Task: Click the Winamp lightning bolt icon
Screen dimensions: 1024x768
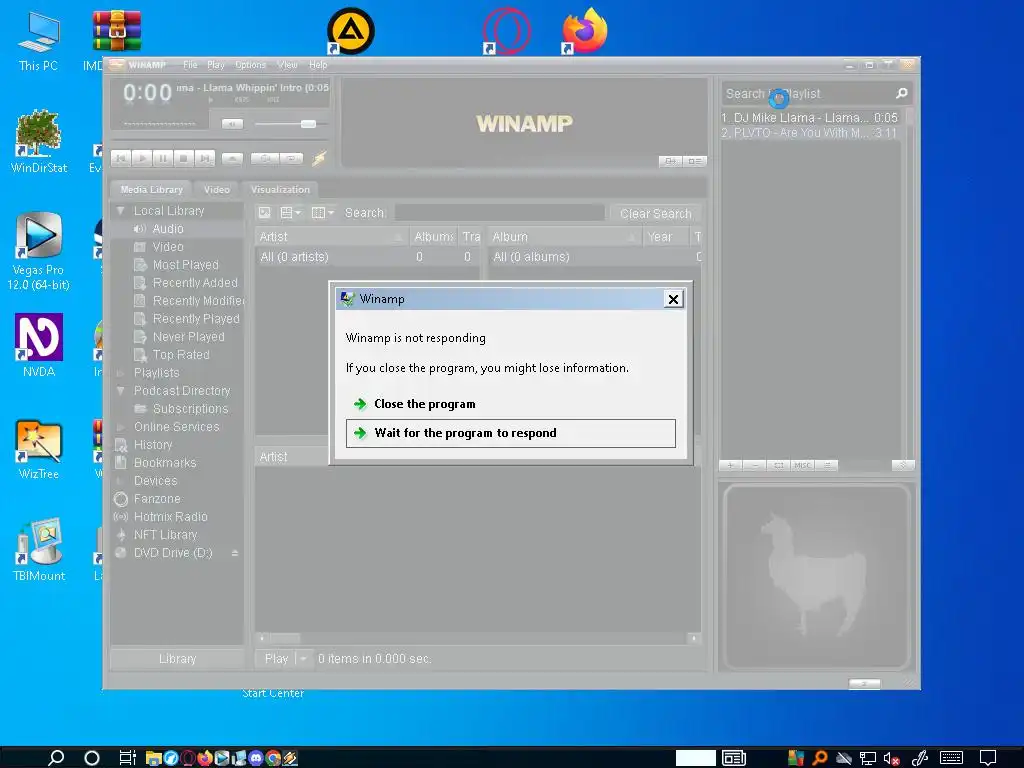Action: click(x=319, y=158)
